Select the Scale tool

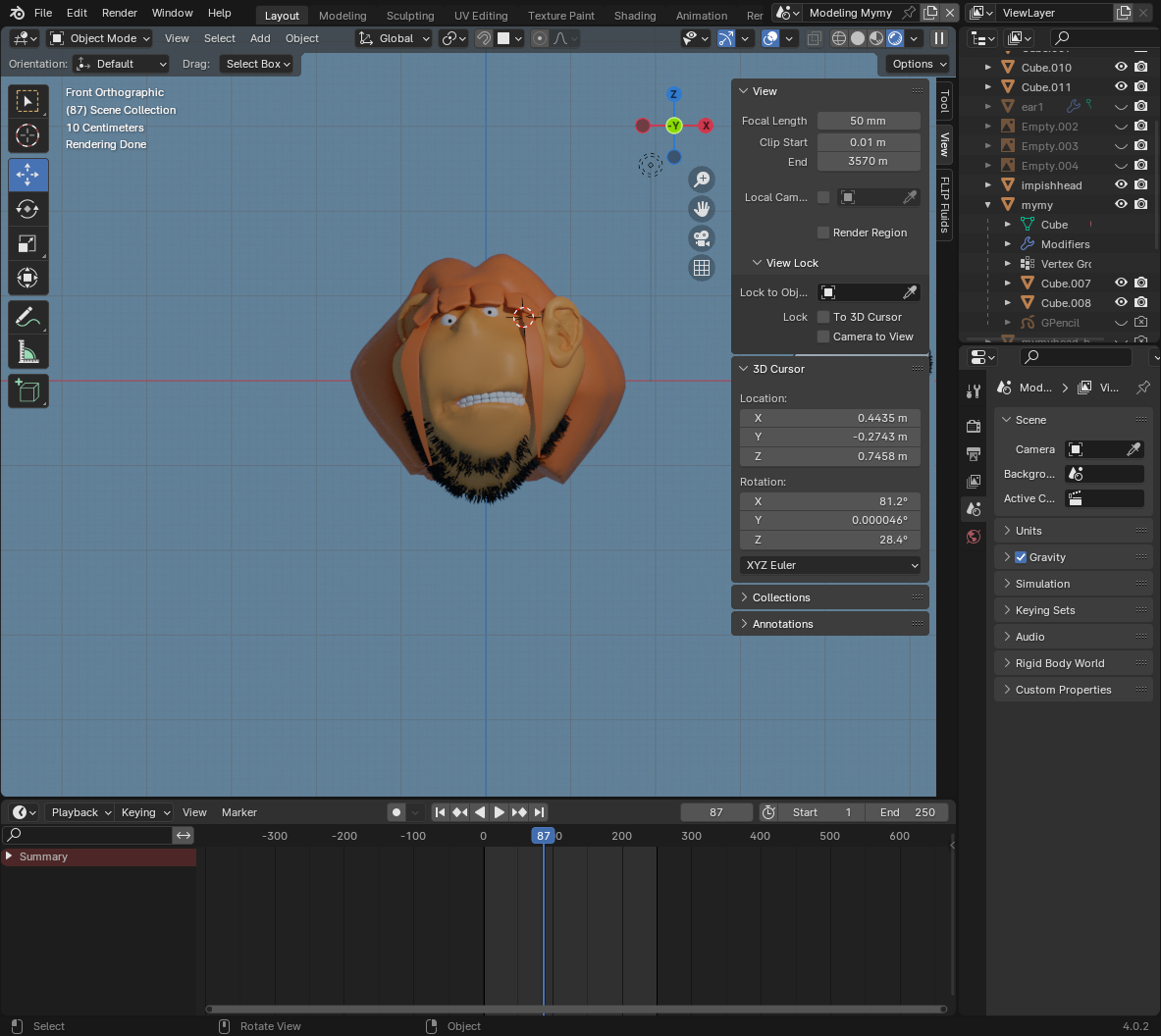click(27, 244)
